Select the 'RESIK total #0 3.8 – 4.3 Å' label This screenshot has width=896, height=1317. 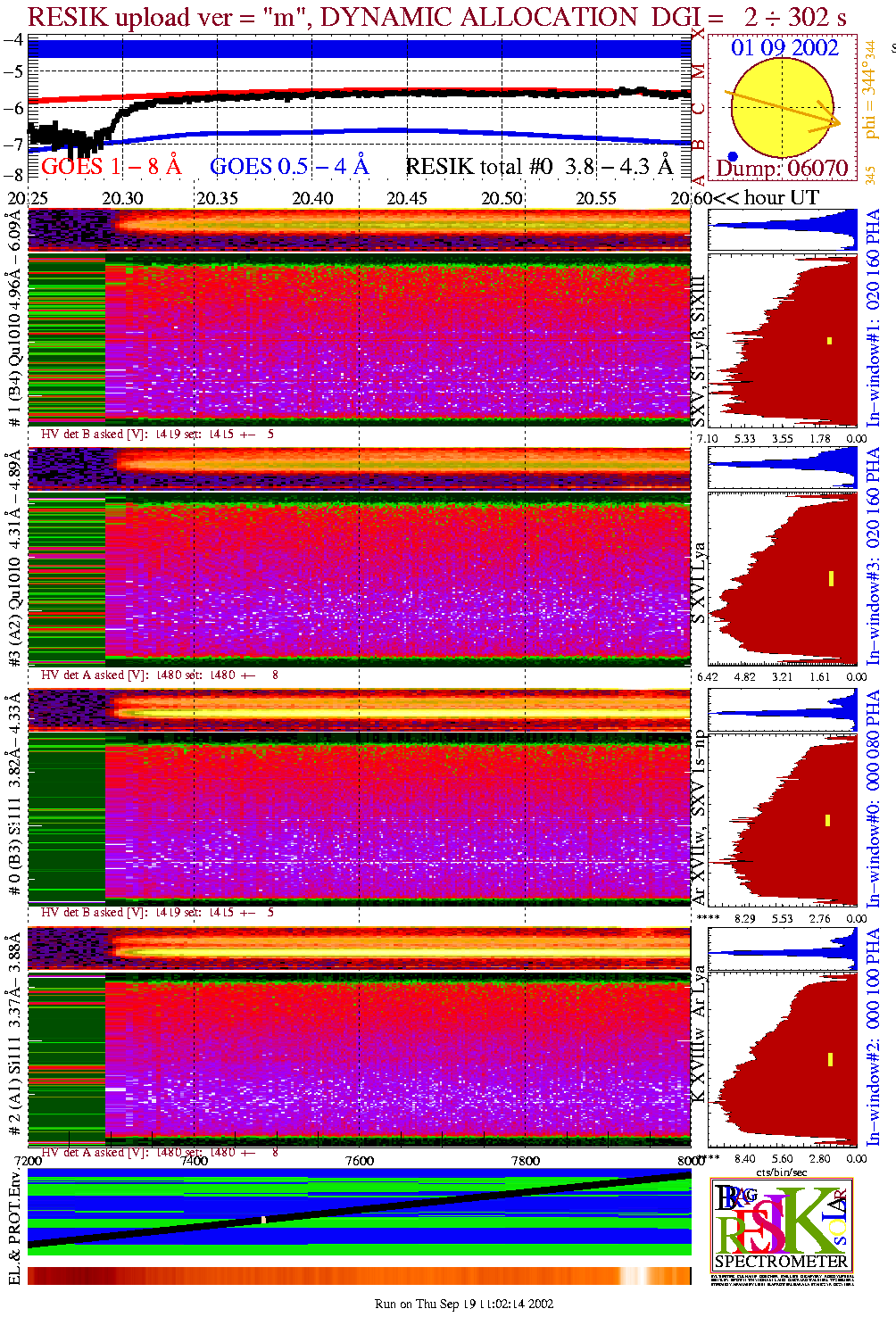[x=539, y=166]
